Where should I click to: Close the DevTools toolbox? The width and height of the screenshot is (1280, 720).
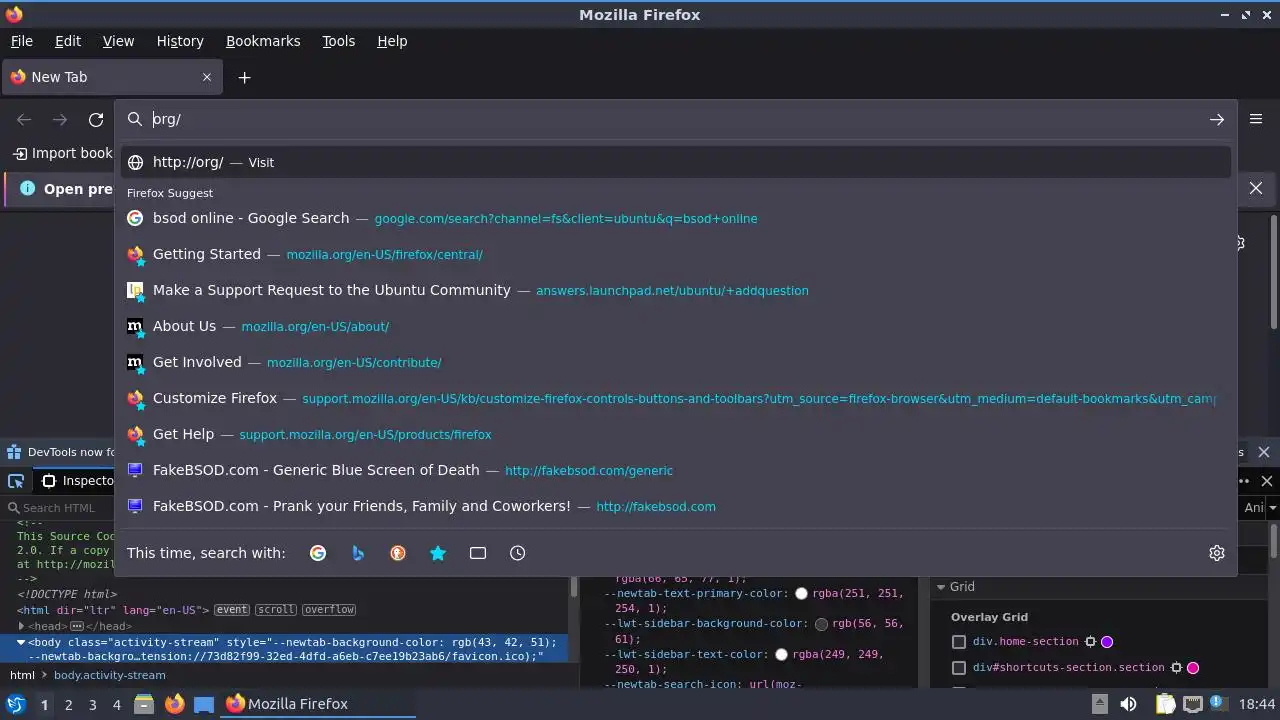pyautogui.click(x=1267, y=481)
